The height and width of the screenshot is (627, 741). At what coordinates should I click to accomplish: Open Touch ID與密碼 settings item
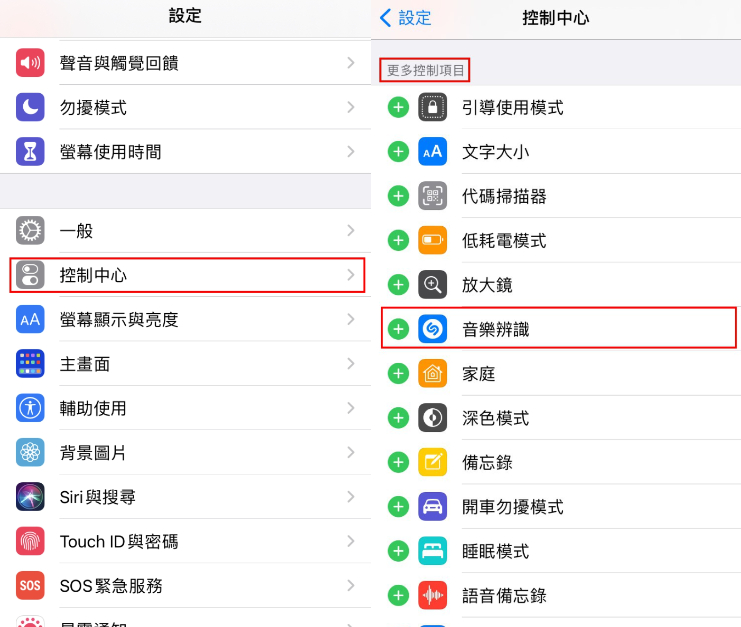pyautogui.click(x=185, y=541)
